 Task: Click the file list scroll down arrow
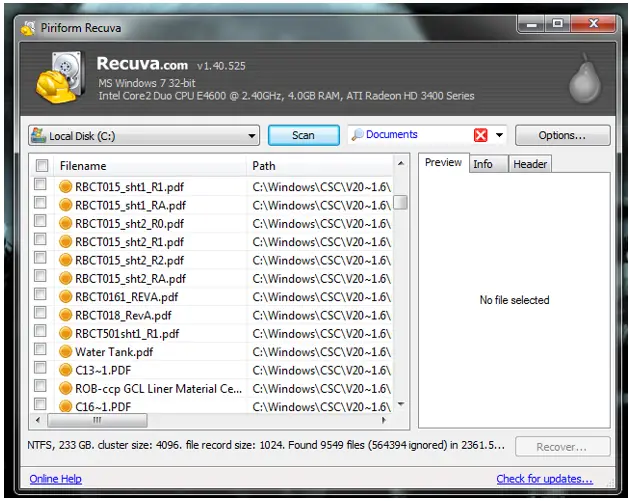(x=400, y=404)
